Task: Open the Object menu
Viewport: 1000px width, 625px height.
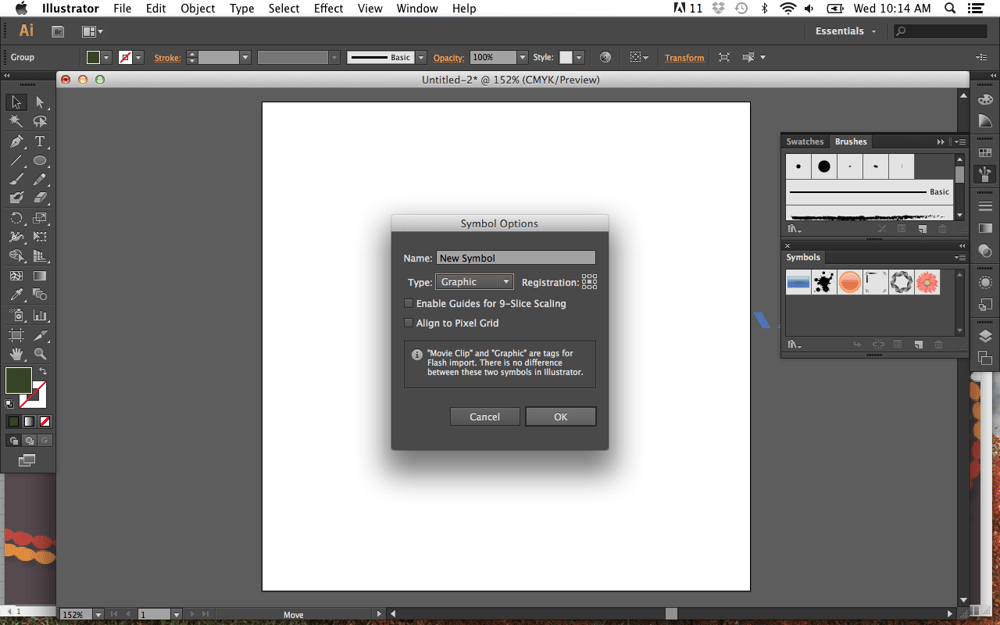Action: click(x=198, y=8)
